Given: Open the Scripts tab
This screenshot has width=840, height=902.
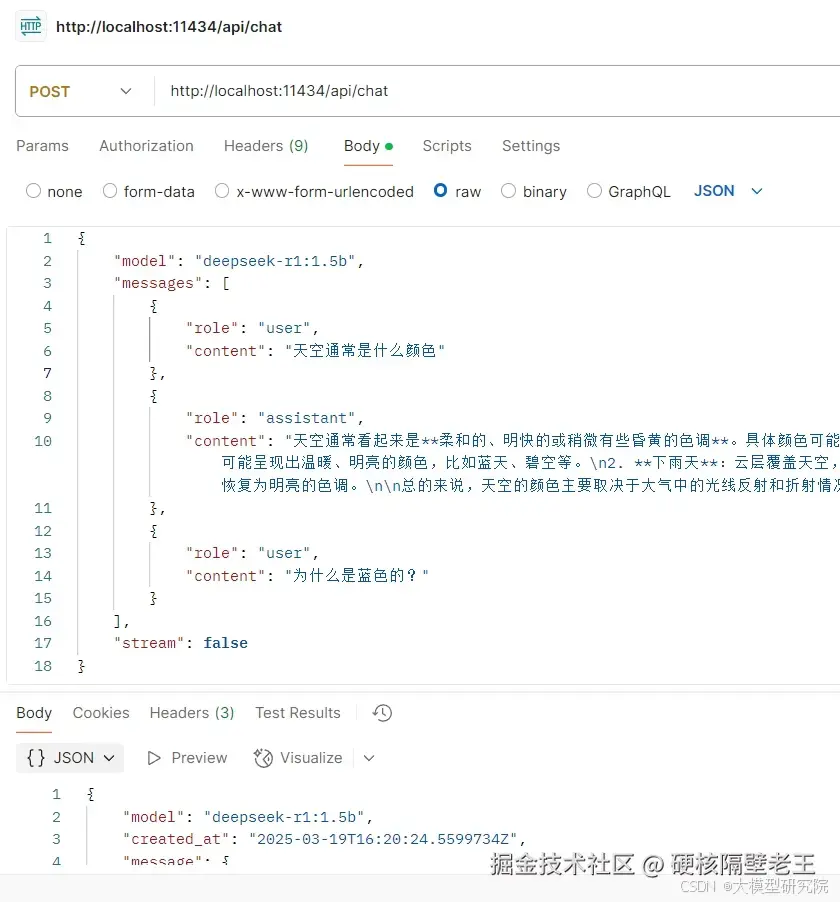Looking at the screenshot, I should 447,146.
